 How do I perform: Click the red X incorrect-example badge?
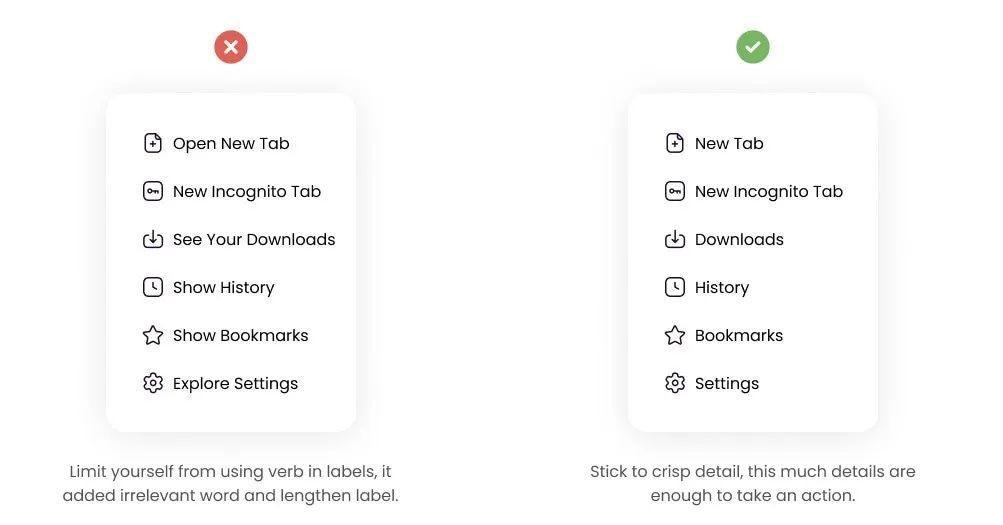pos(231,47)
